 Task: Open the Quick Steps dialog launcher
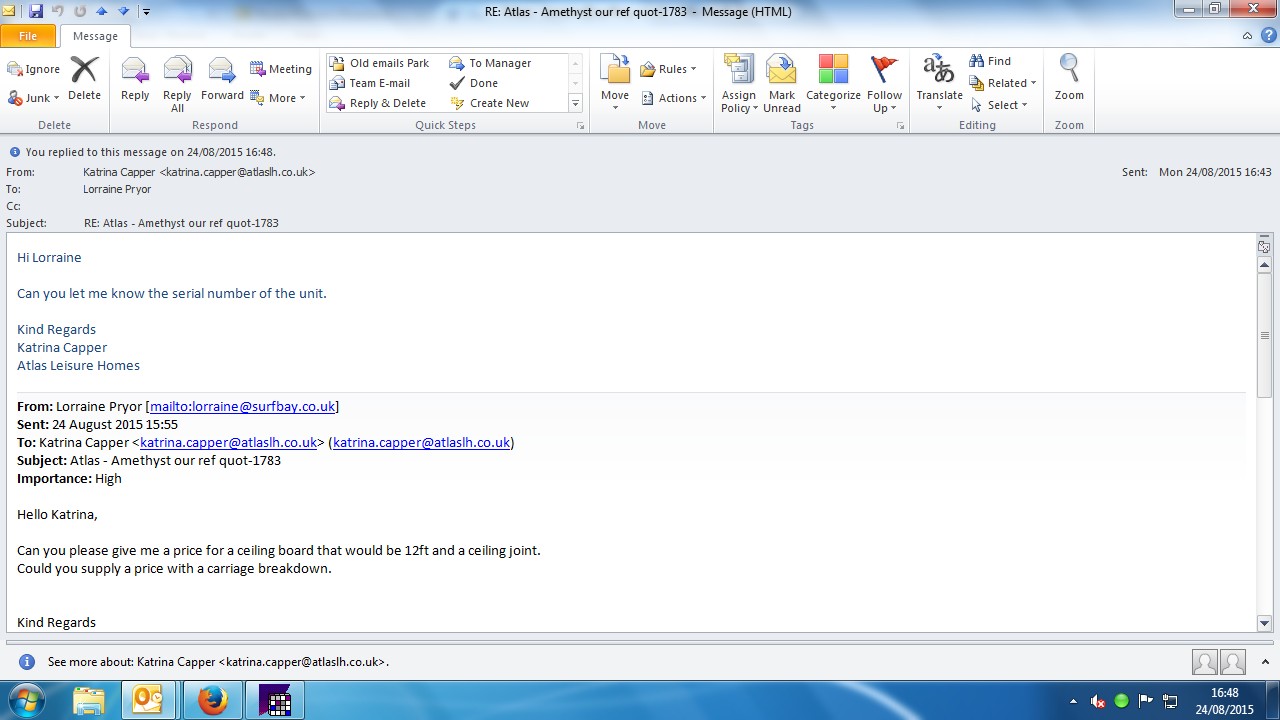pos(580,126)
